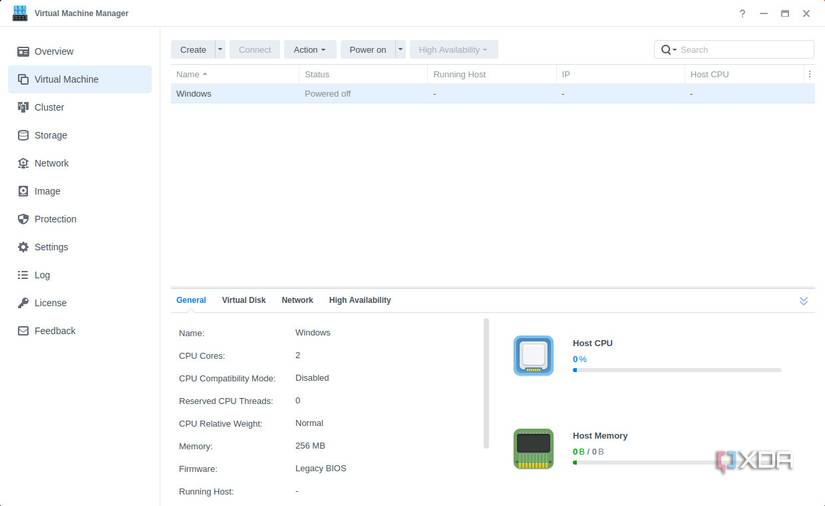This screenshot has height=506, width=825.
Task: Click the Host CPU chip icon
Action: tap(534, 356)
